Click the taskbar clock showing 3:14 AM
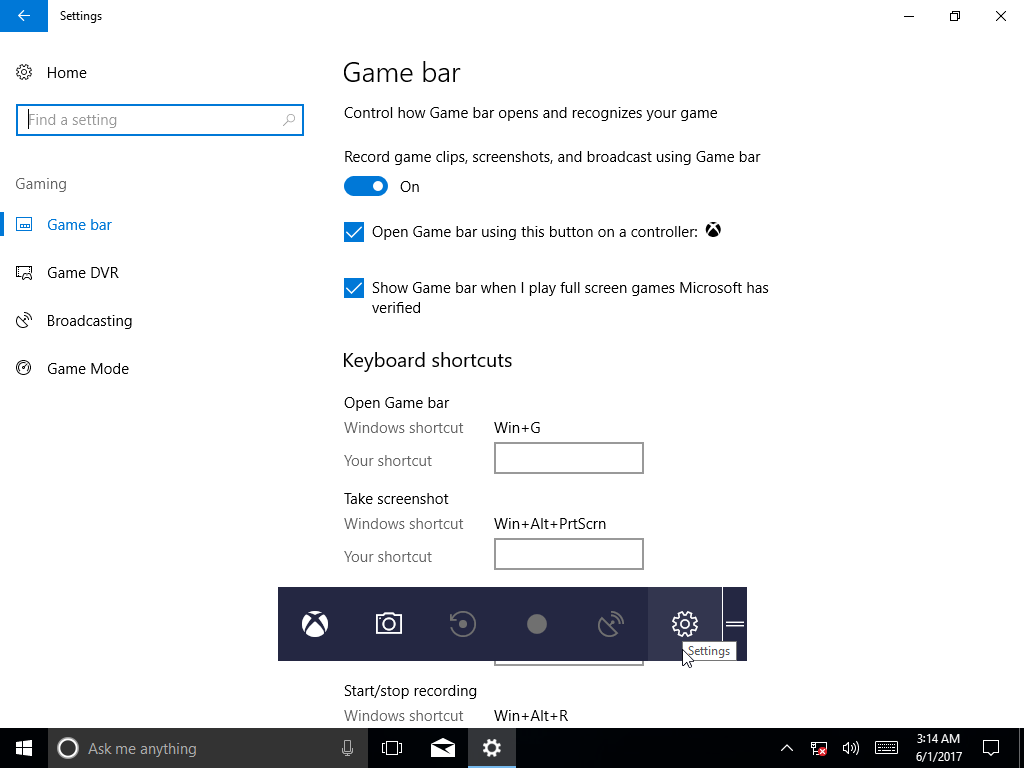 coord(938,748)
